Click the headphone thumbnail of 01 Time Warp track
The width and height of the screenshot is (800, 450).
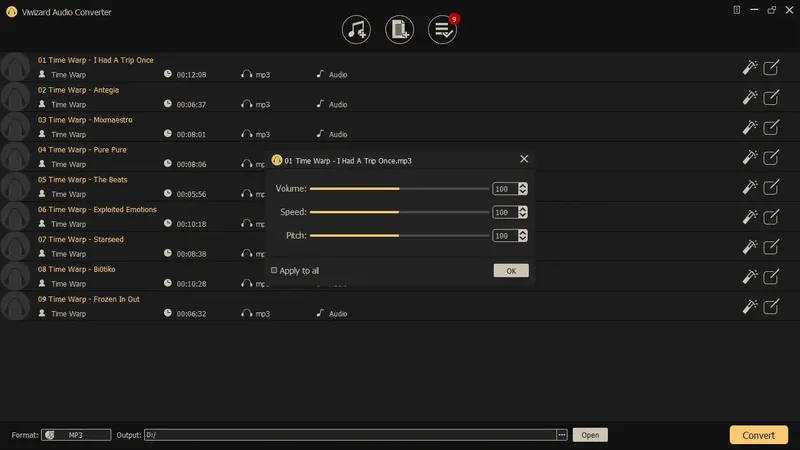pyautogui.click(x=15, y=67)
